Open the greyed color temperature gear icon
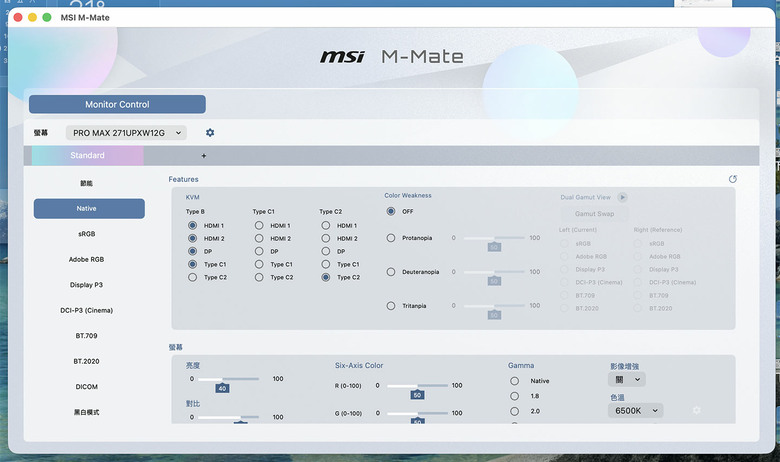Screen dimensions: 780x462 (x=696, y=410)
